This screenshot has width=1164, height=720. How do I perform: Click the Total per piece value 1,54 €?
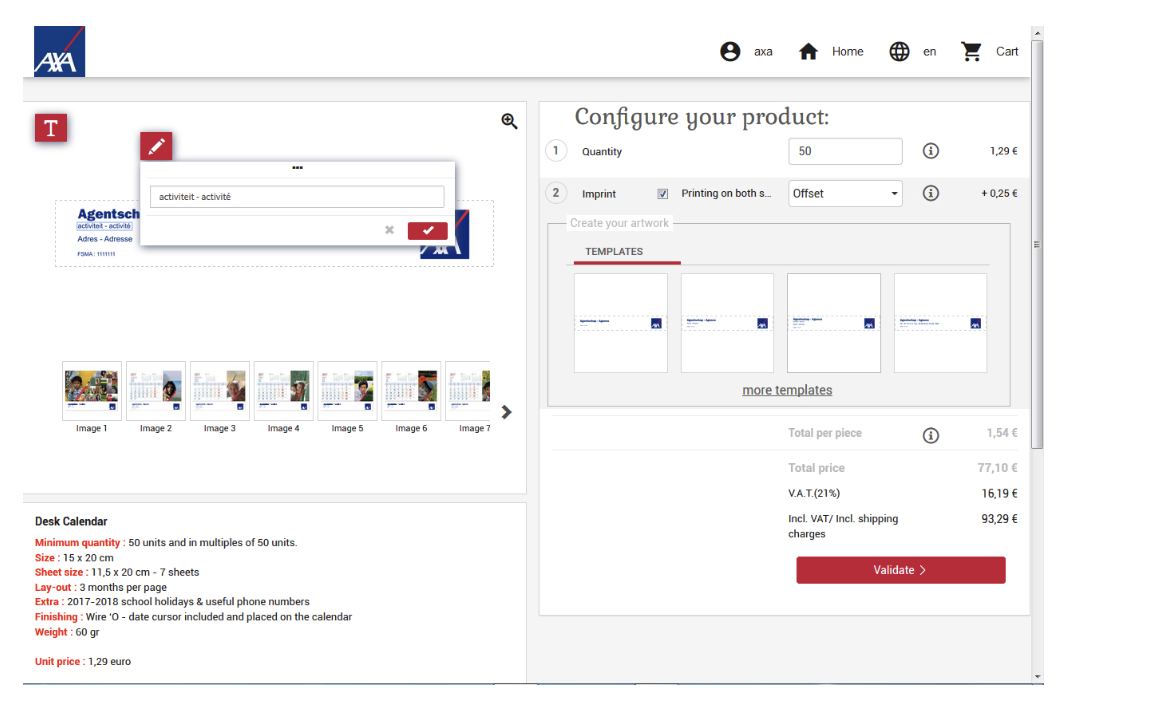point(1001,433)
